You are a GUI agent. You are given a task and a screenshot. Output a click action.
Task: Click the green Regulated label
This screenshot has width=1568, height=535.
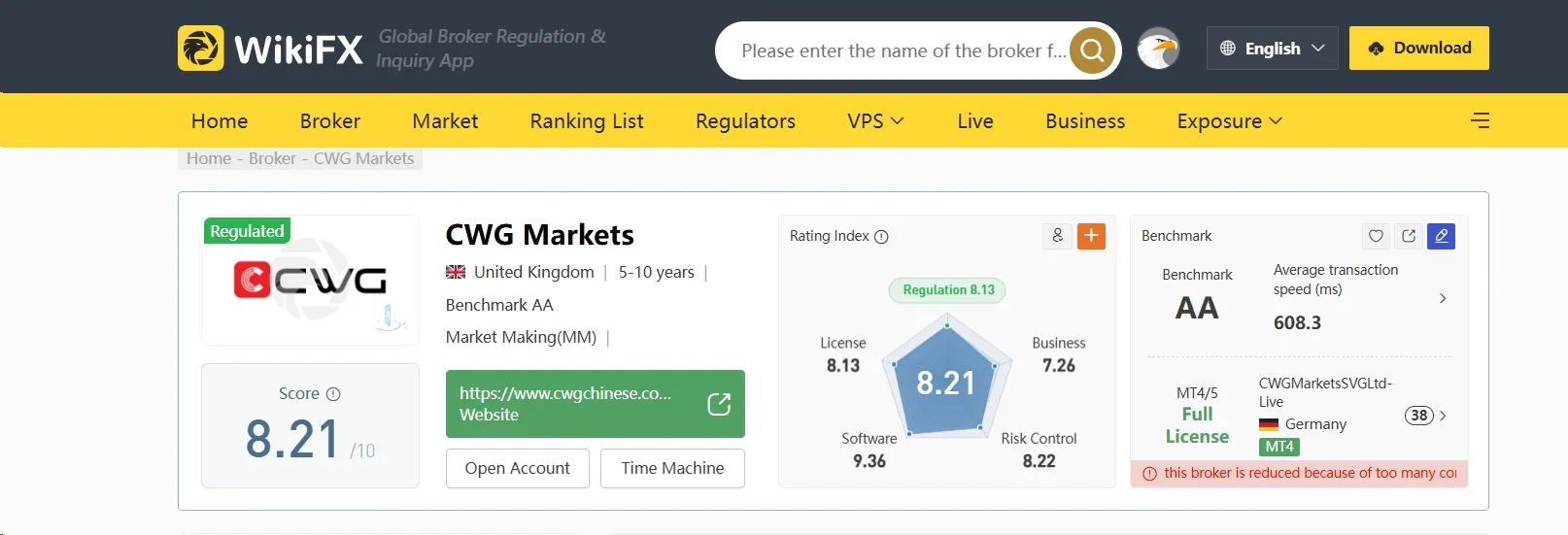point(247,231)
